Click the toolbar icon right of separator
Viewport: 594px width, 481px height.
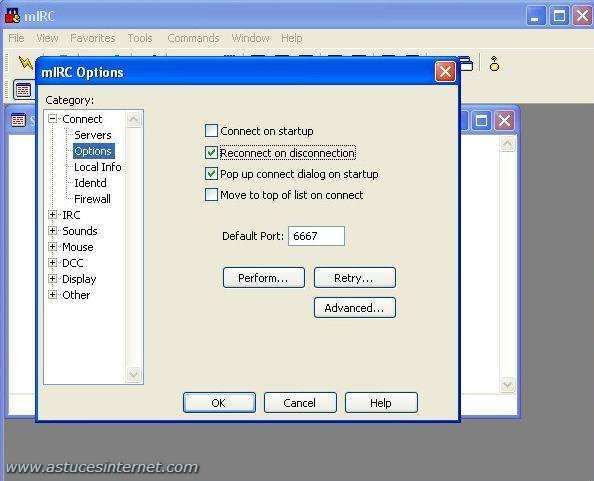coord(494,64)
